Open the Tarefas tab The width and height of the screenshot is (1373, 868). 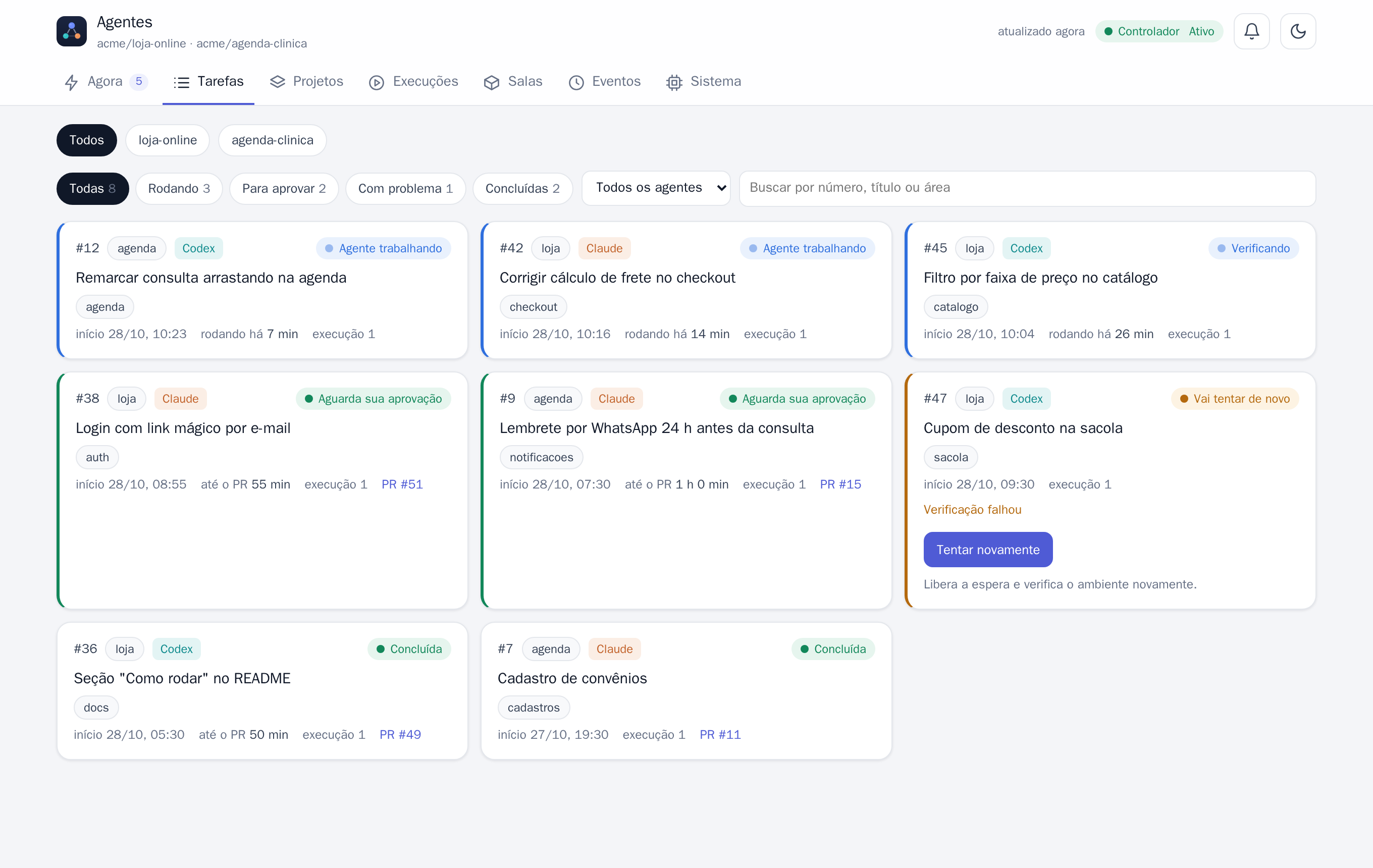pos(208,82)
